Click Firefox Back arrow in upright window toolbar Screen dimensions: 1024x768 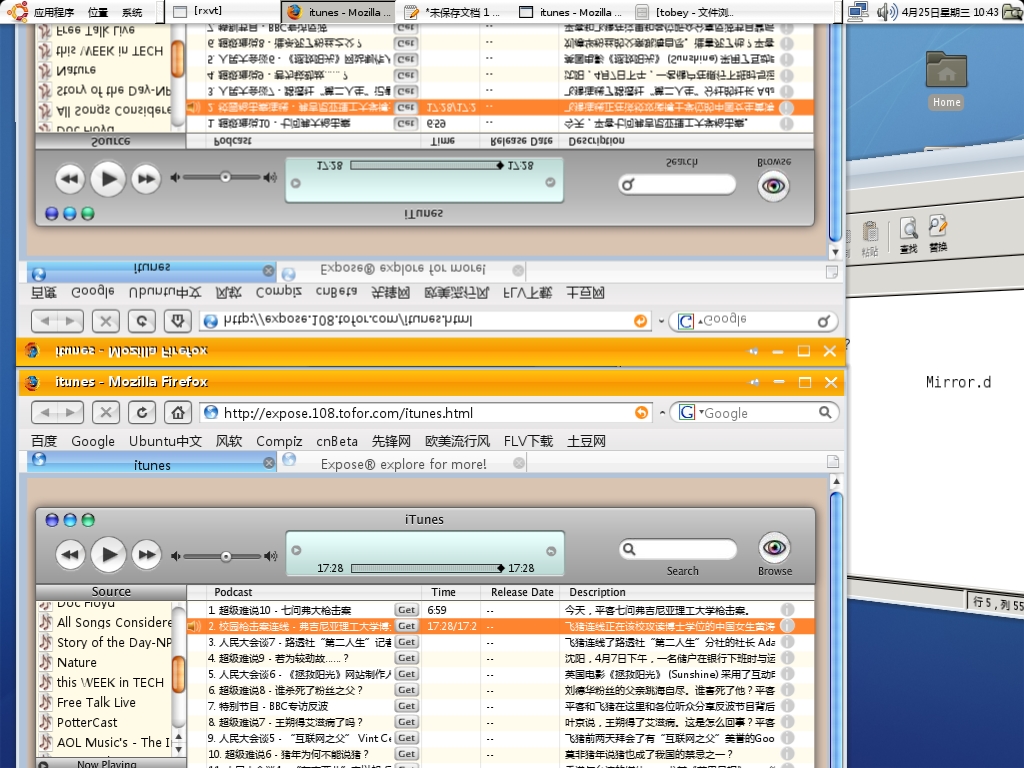pos(45,412)
